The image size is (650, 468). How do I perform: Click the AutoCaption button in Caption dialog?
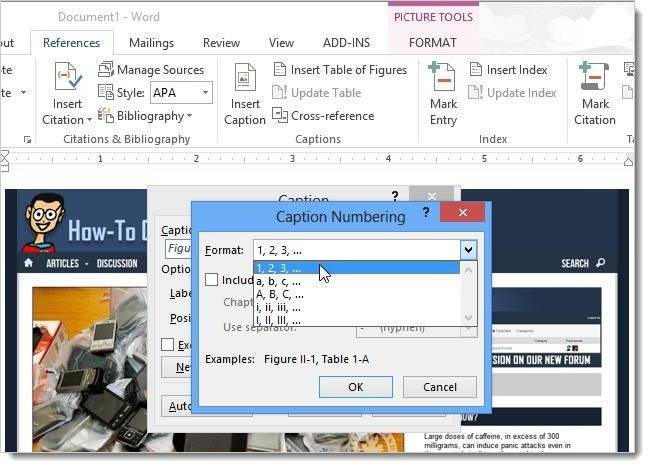pyautogui.click(x=177, y=406)
